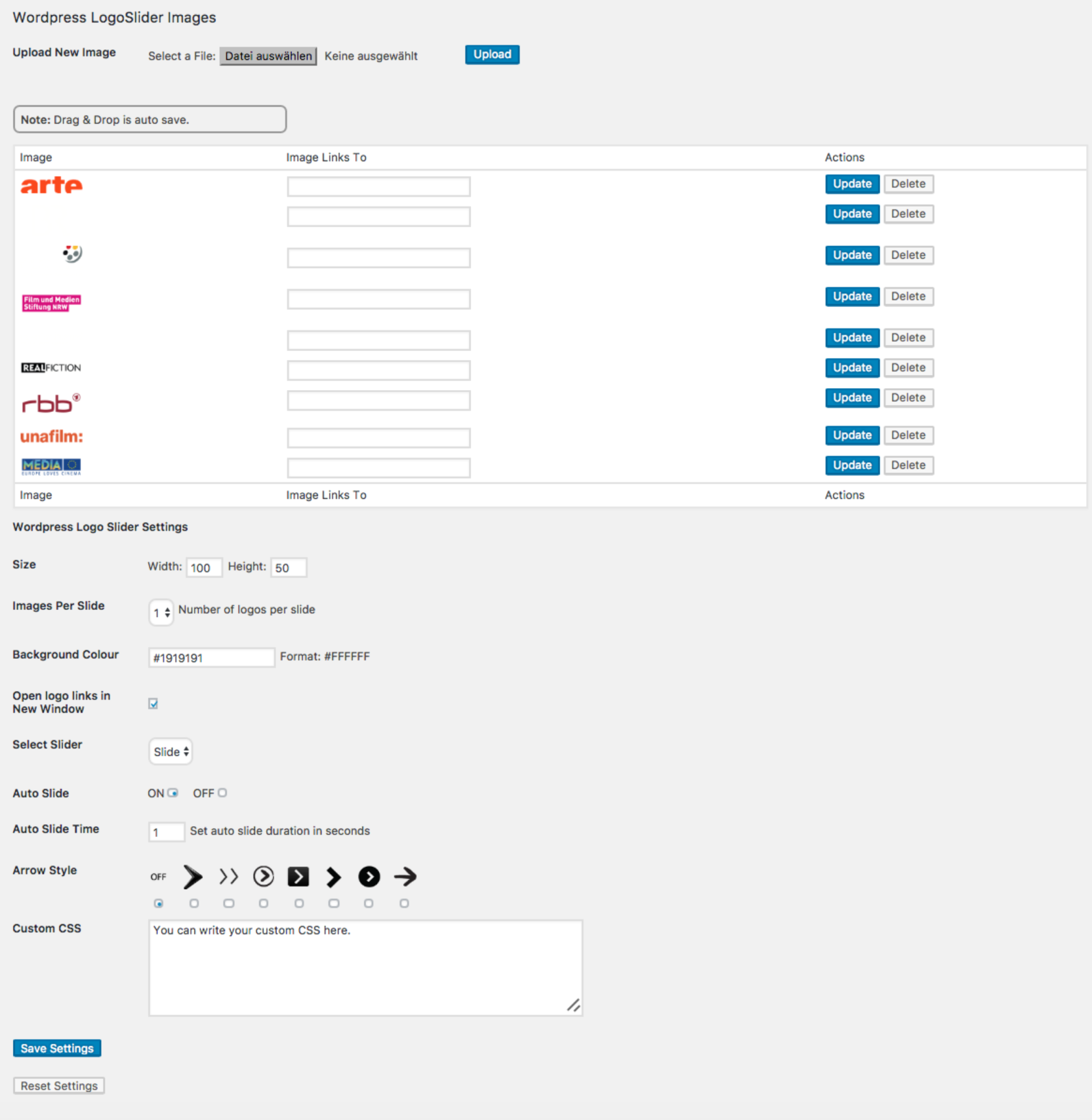Click the MEDIA Europe loves cinema logo

[x=52, y=467]
